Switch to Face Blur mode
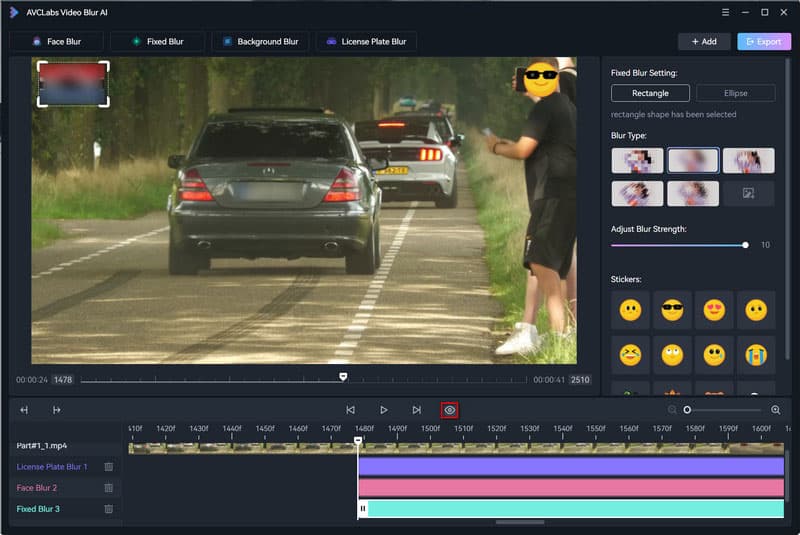 tap(56, 42)
